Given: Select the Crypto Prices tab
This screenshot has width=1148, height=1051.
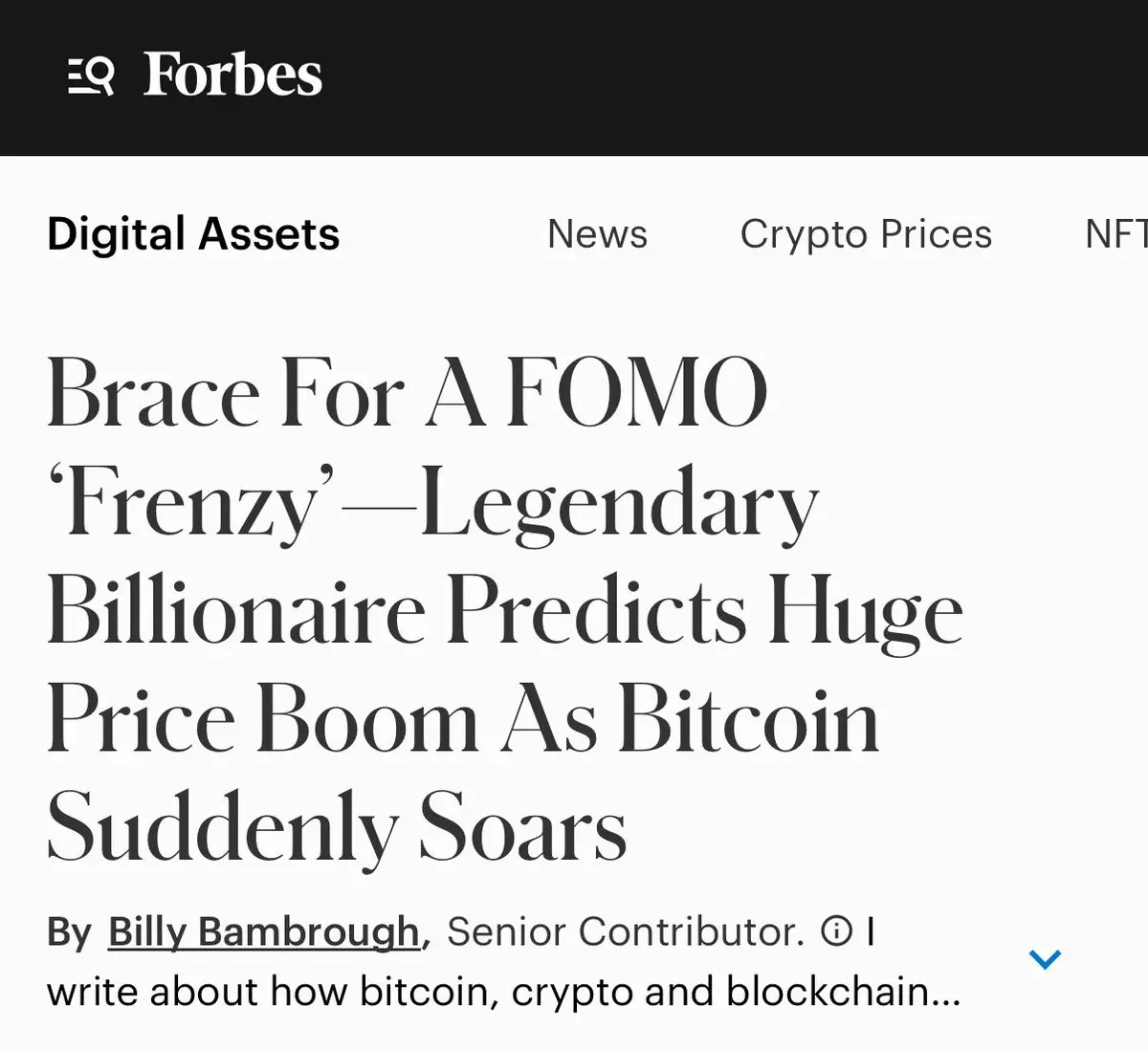Looking at the screenshot, I should click(x=866, y=234).
